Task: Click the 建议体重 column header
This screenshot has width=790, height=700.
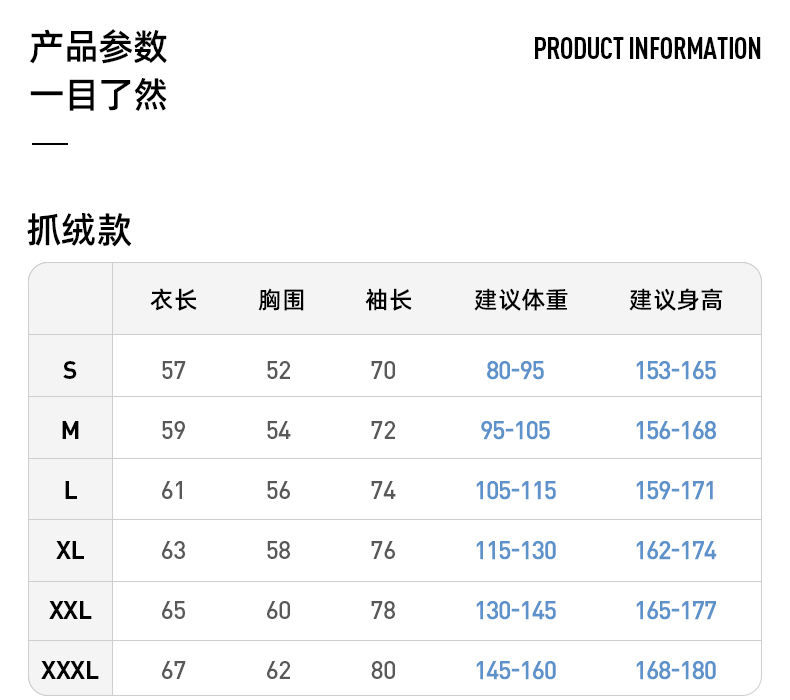Action: [x=521, y=300]
